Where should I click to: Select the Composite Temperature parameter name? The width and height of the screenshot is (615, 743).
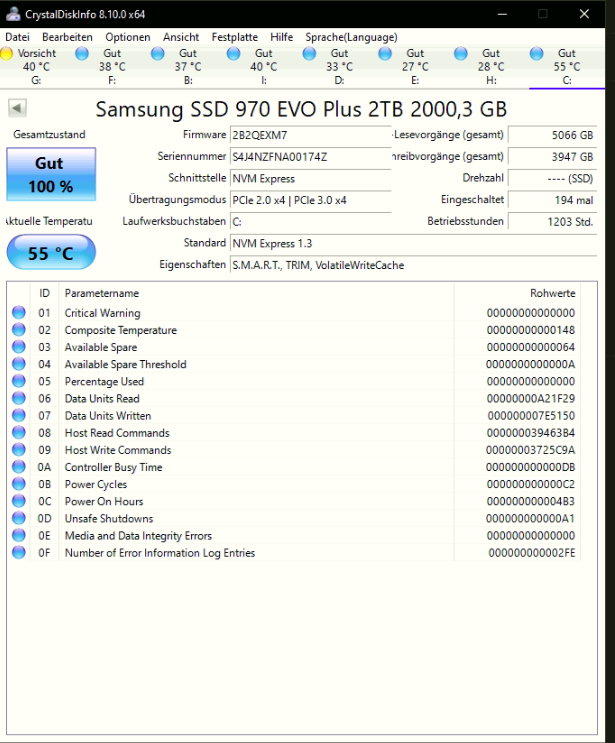point(121,330)
